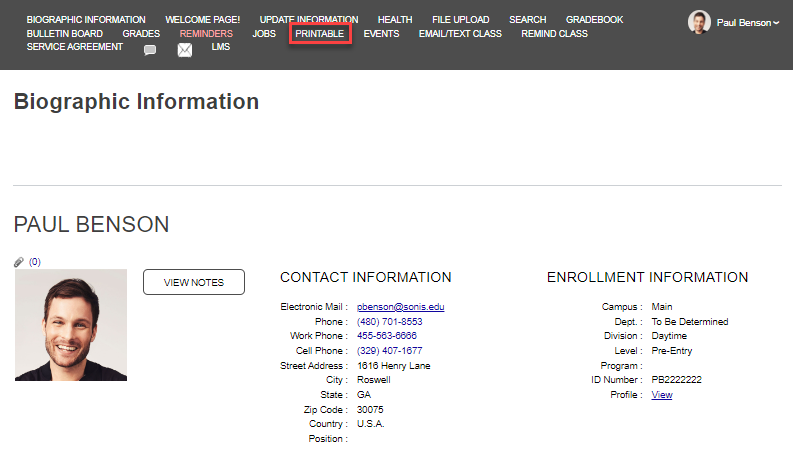The height and width of the screenshot is (464, 793).
Task: Open the Printable menu item
Action: coord(320,34)
